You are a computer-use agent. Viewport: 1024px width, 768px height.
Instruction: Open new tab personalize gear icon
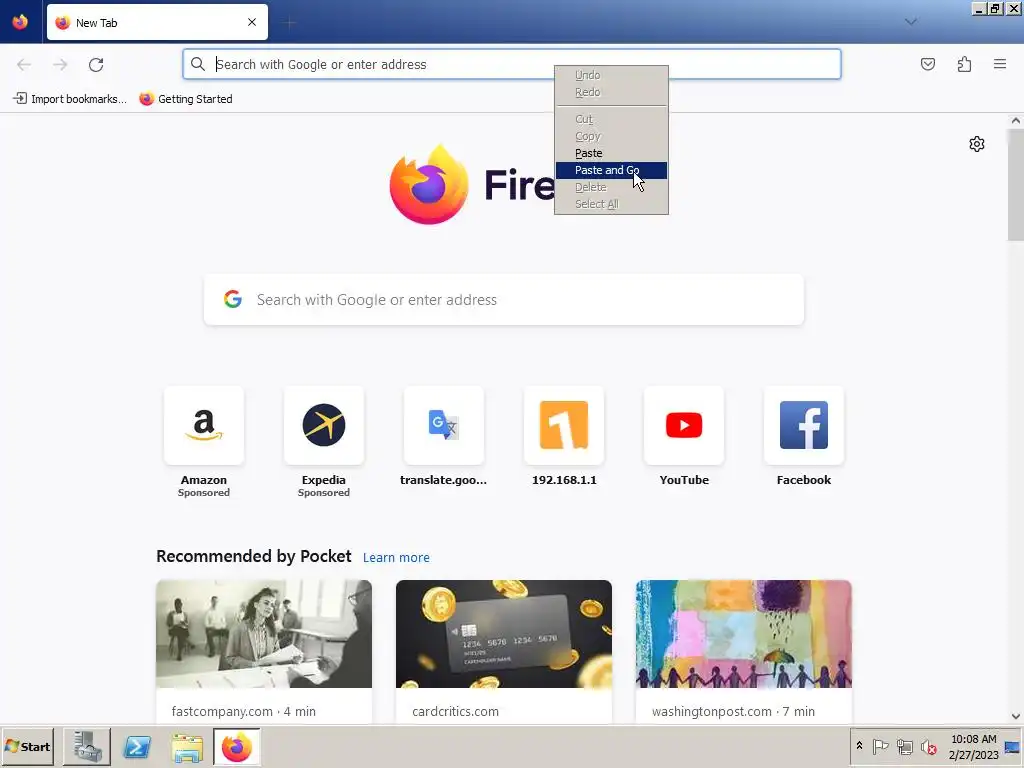[976, 144]
